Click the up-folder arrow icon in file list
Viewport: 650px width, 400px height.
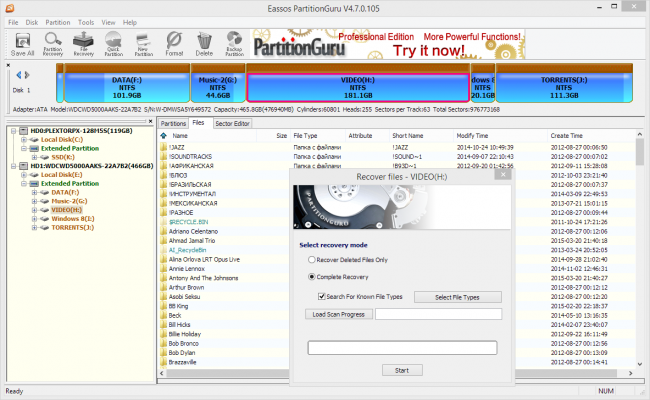click(x=164, y=136)
